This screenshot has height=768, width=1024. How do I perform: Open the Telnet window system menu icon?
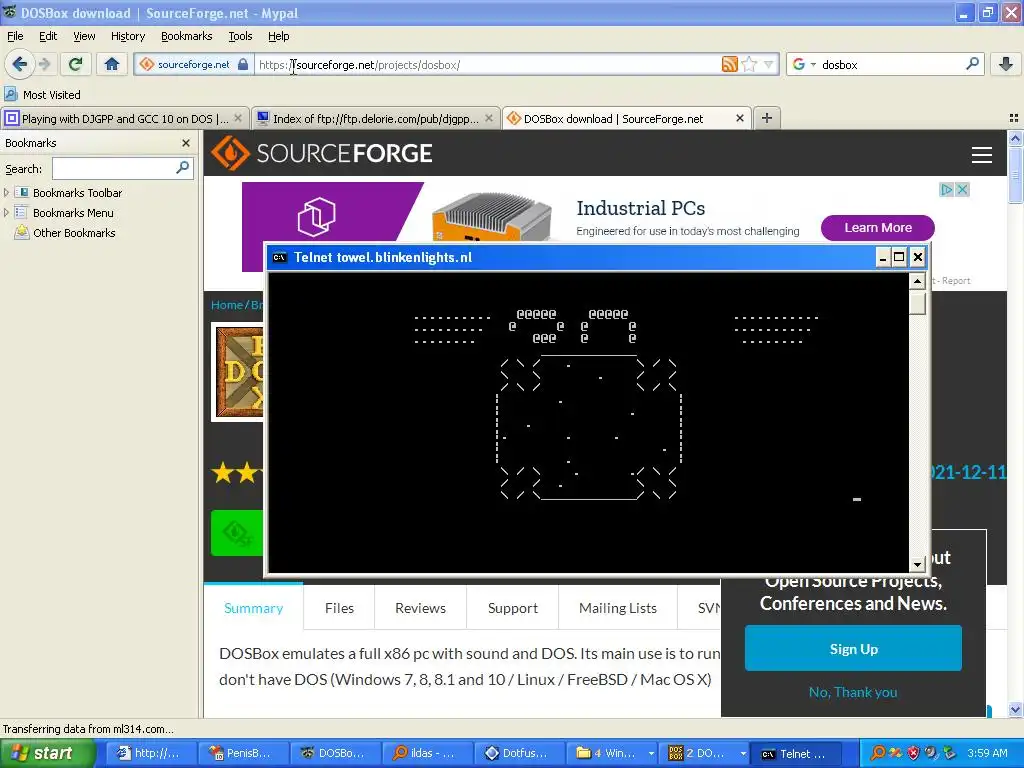click(280, 257)
